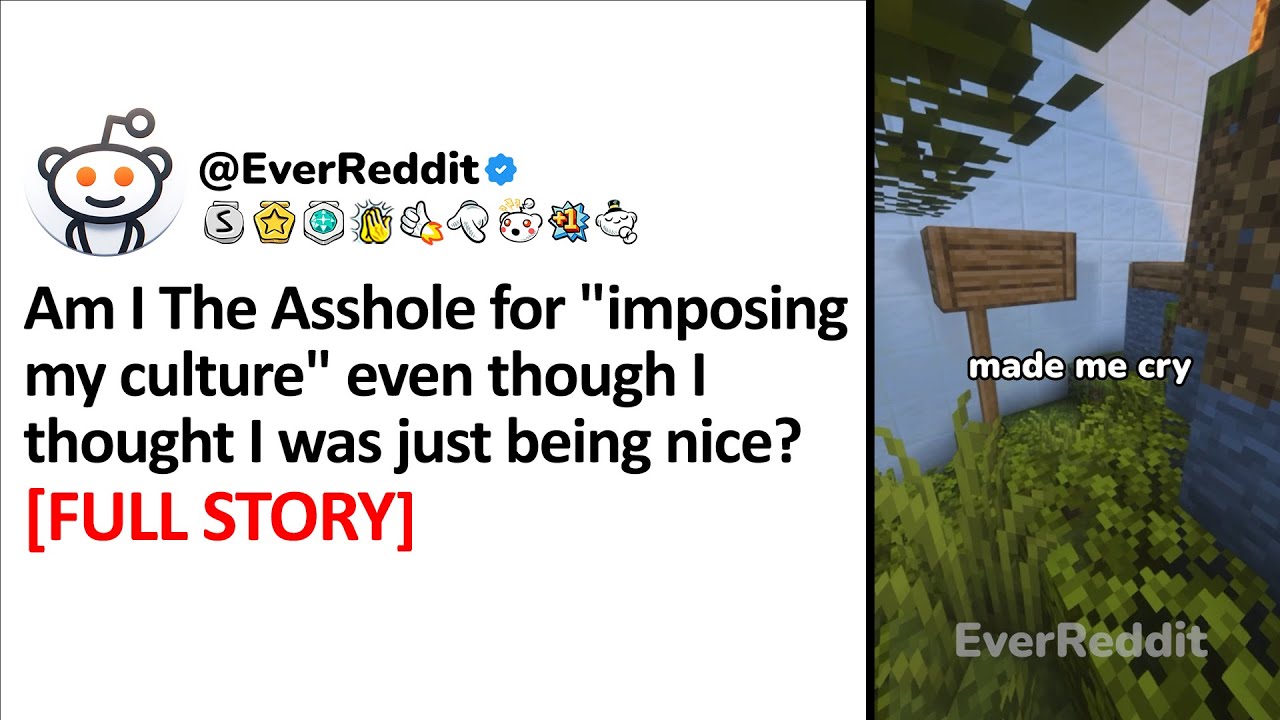Select the Platinum diamond award

point(323,223)
